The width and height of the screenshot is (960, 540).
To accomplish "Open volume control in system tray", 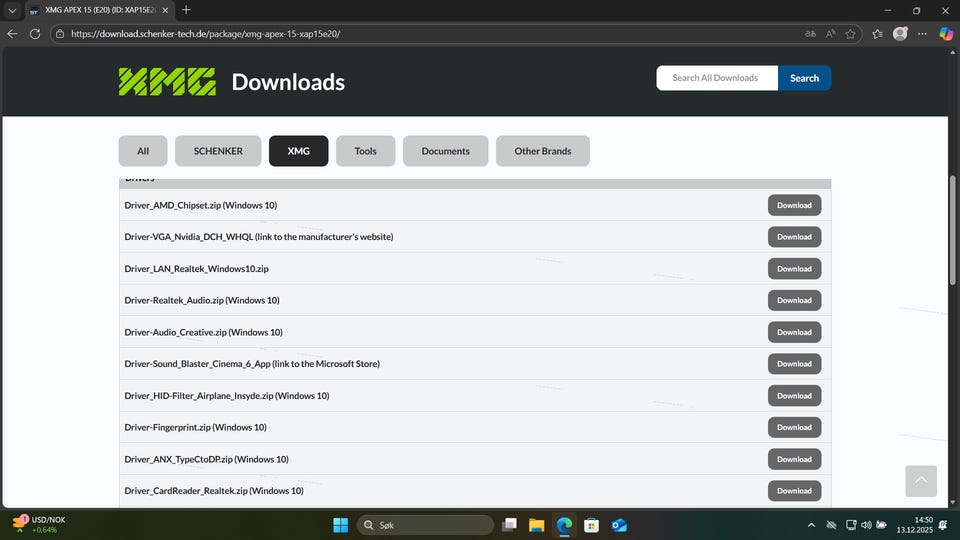I will click(x=866, y=525).
